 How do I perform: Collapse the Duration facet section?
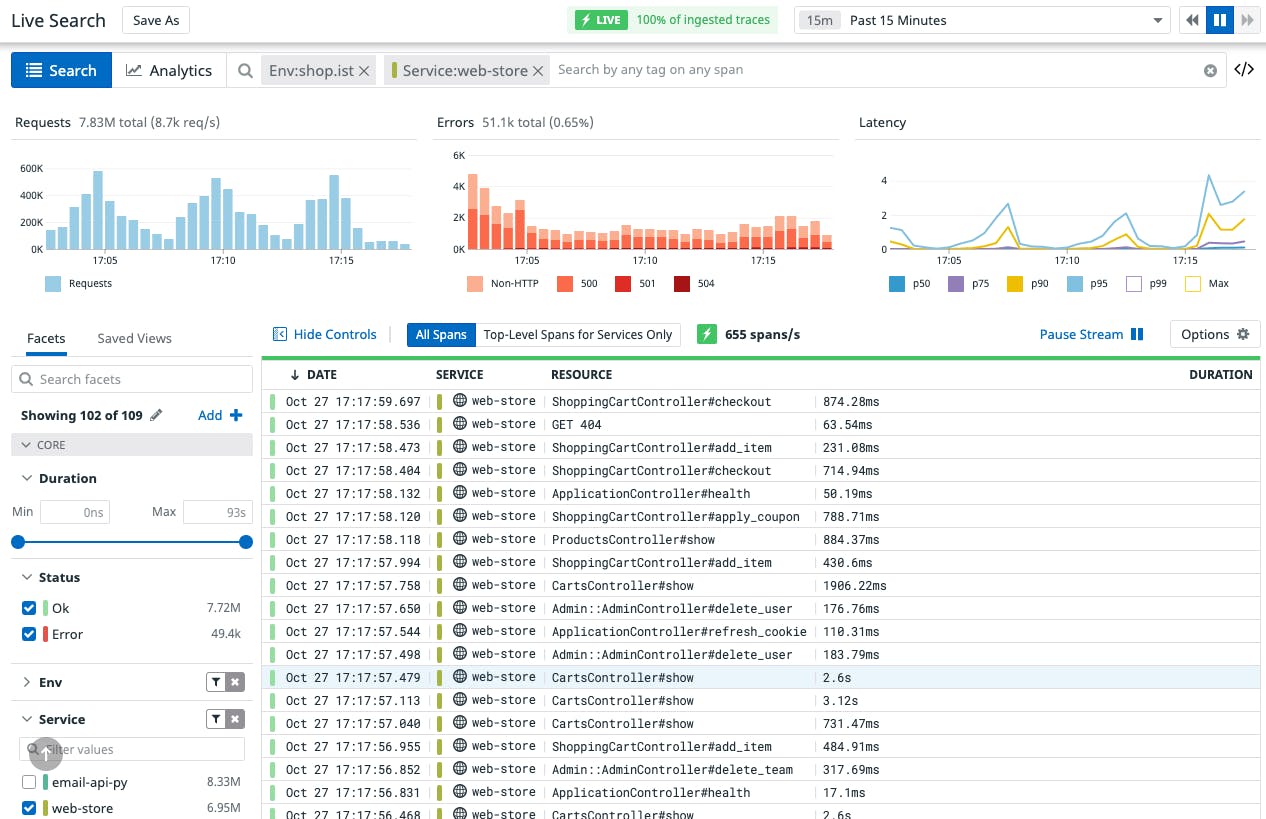coord(27,478)
